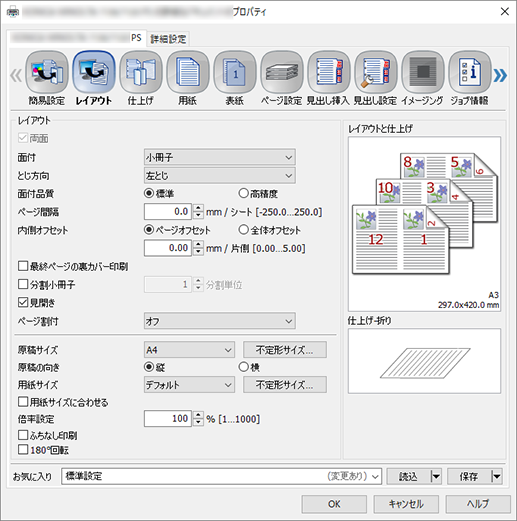Select 縦 for 原稿の向き
517x521 pixels.
154,367
